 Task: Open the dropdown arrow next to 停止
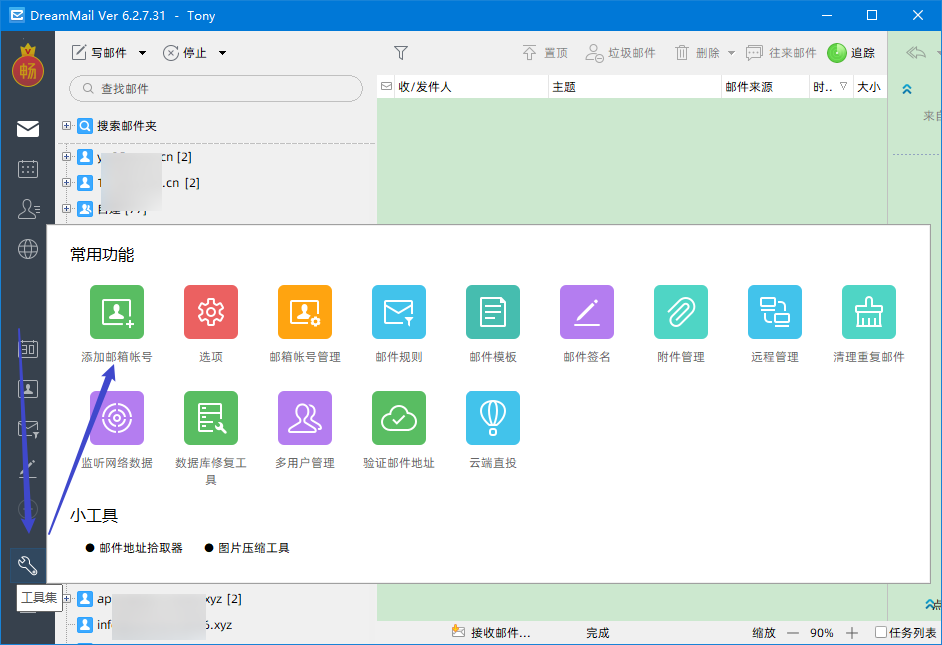(x=222, y=53)
